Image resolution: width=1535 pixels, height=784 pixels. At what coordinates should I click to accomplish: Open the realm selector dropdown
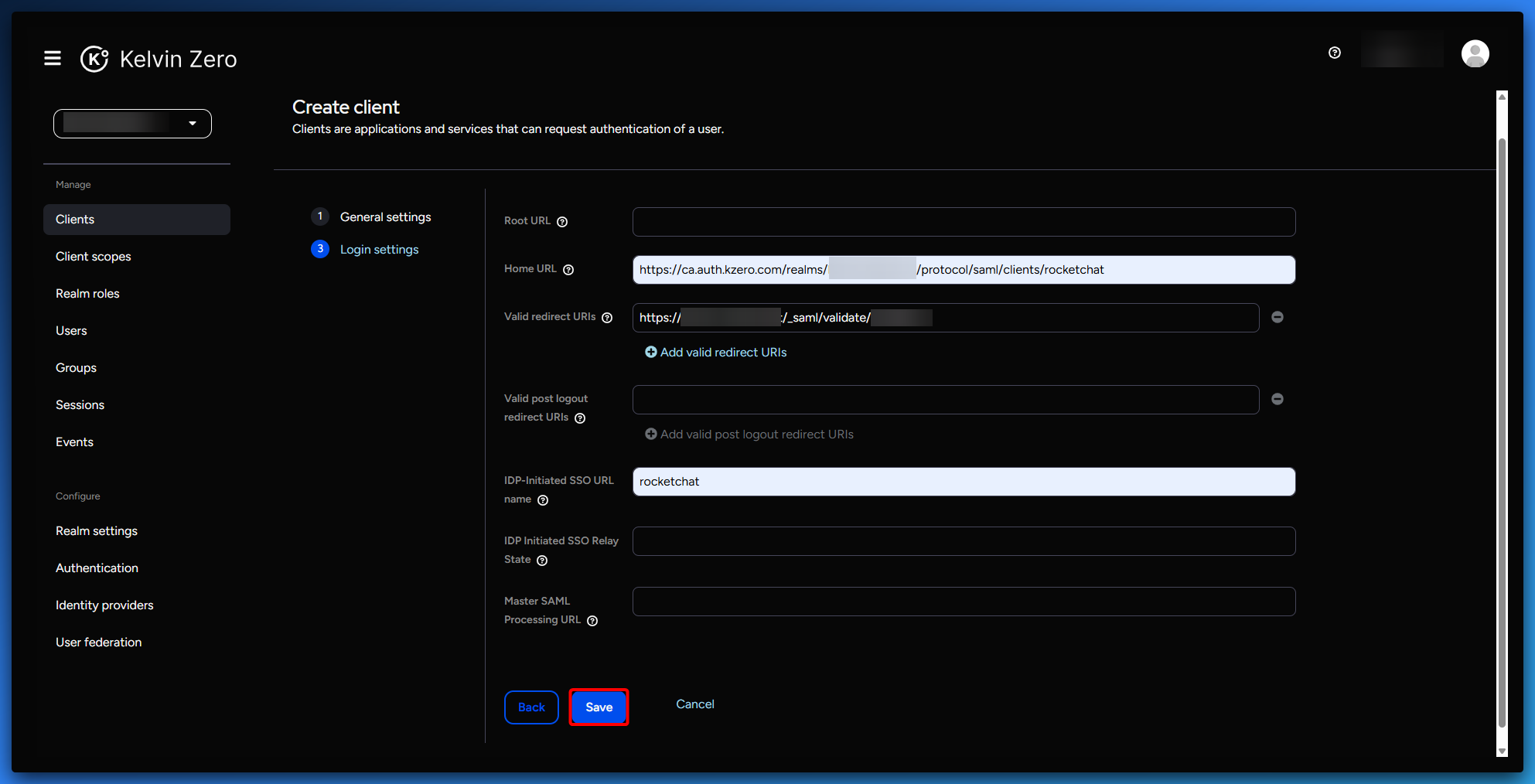coord(132,124)
